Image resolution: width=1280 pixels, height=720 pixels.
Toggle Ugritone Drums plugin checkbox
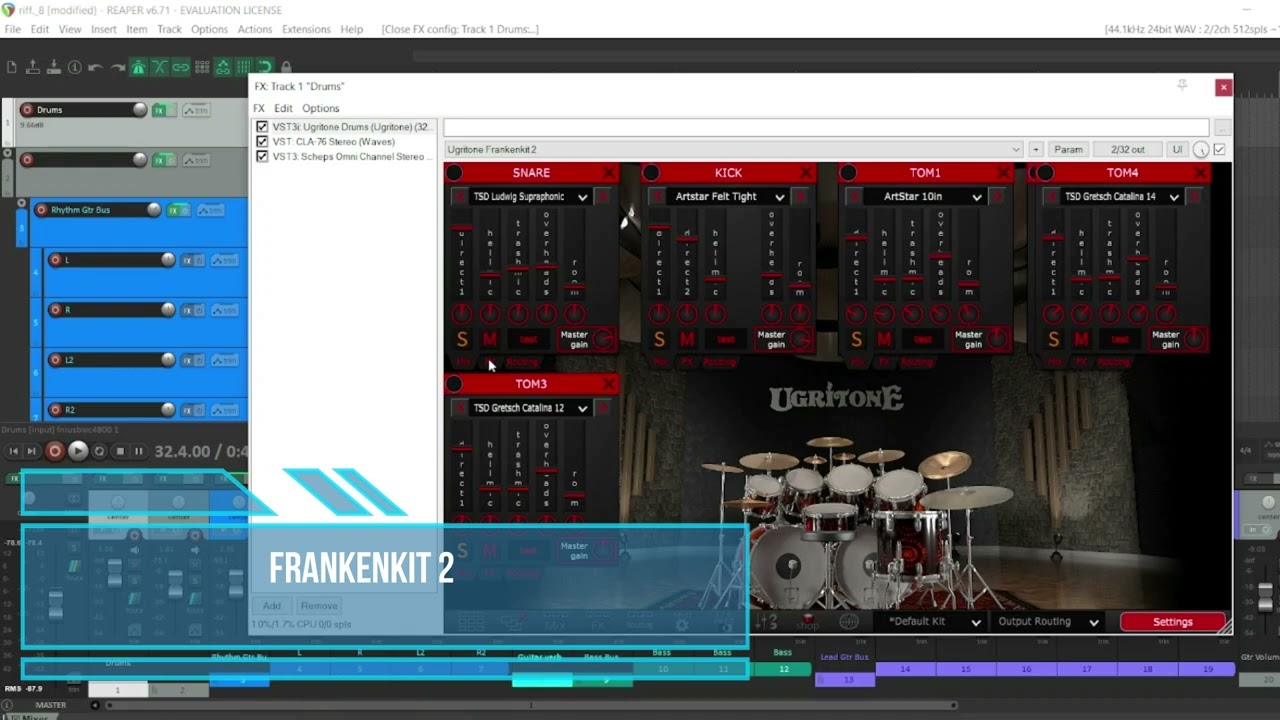coord(262,127)
